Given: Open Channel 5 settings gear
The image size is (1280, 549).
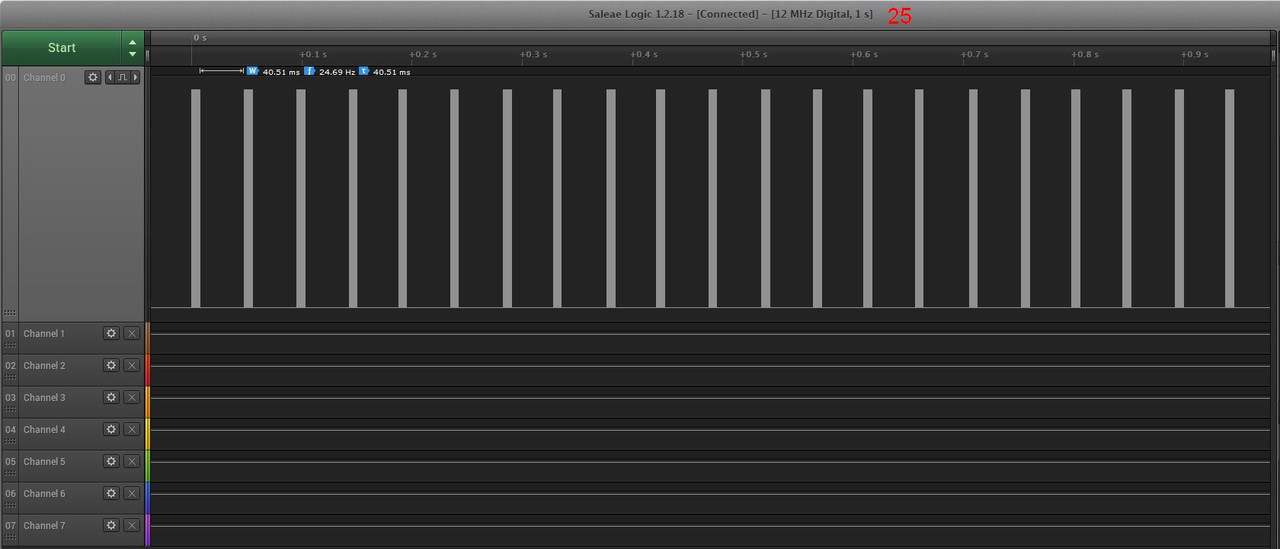Looking at the screenshot, I should coord(111,462).
